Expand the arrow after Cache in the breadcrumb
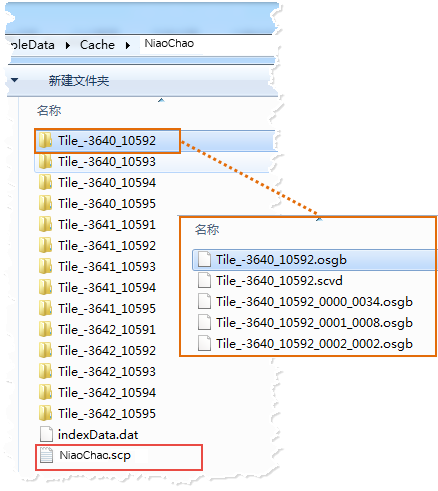This screenshot has height=491, width=438. click(x=128, y=45)
